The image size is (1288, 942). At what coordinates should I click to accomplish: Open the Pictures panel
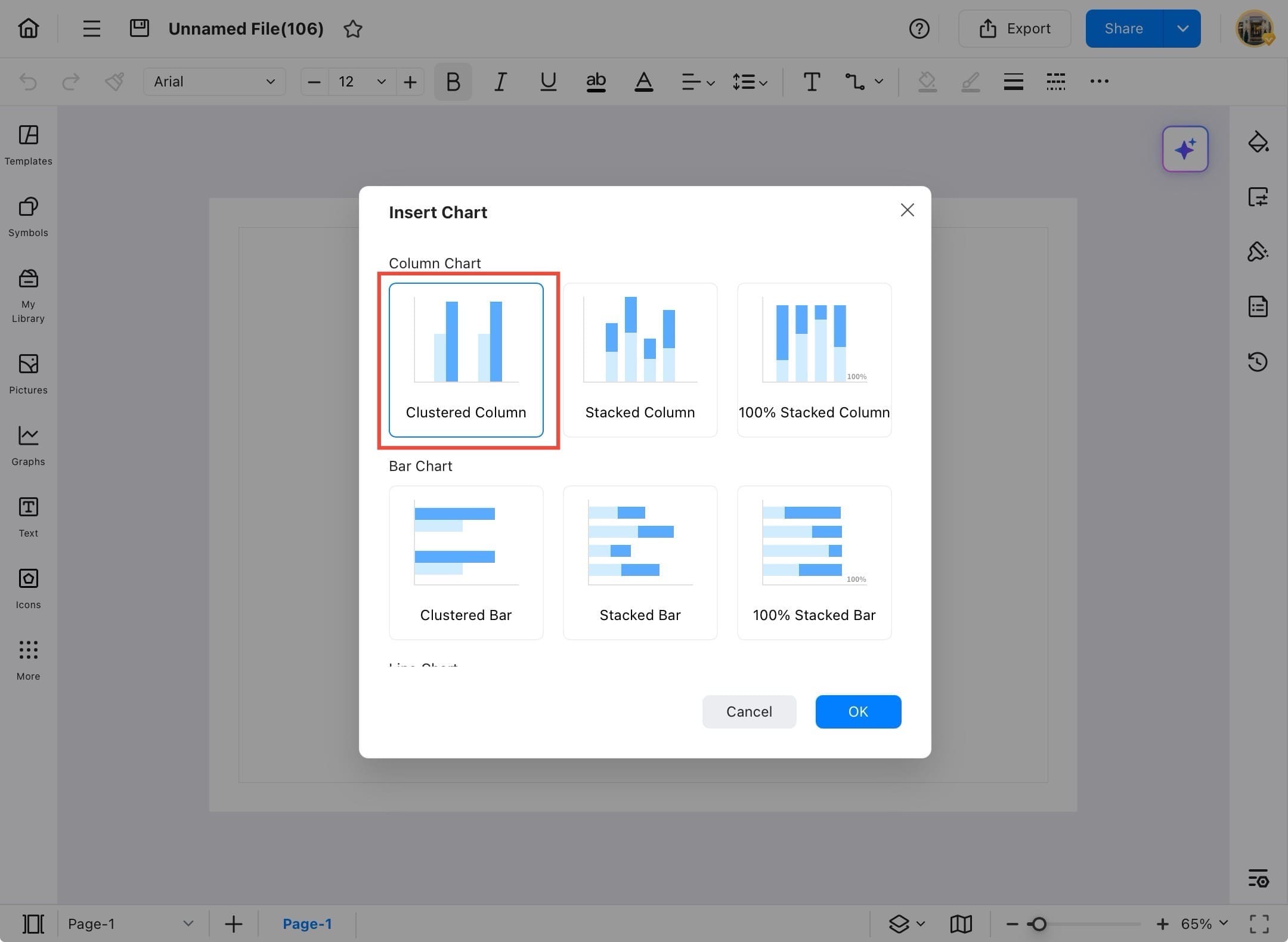tap(27, 373)
